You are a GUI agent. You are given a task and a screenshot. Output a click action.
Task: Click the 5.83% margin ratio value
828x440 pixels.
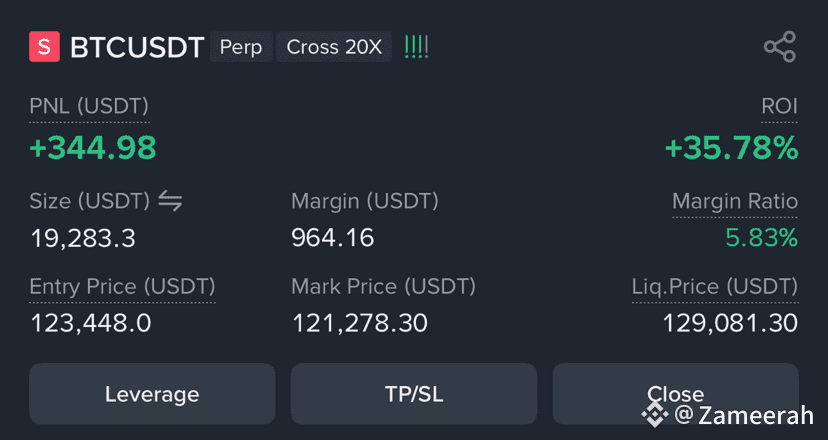(x=761, y=238)
